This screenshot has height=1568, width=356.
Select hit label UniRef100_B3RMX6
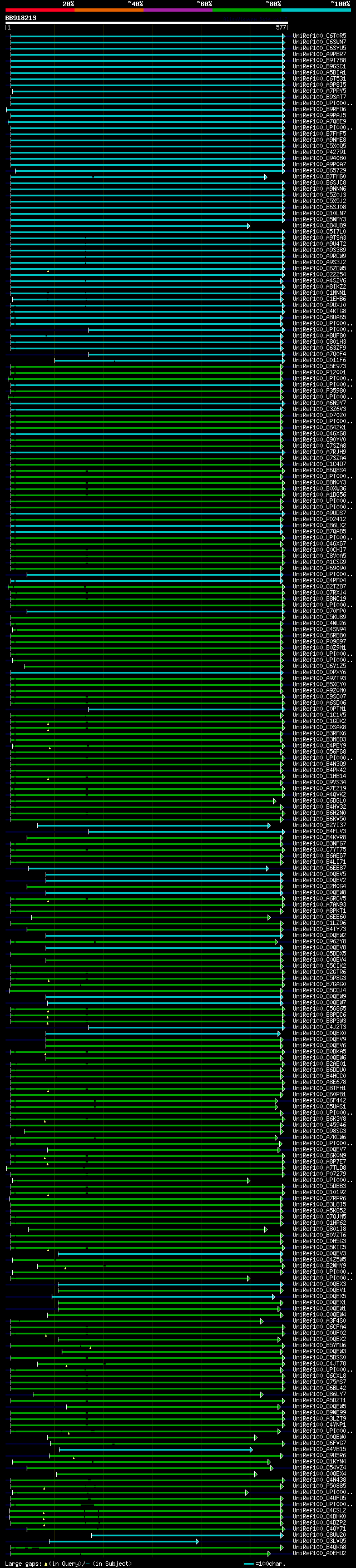coord(319,734)
